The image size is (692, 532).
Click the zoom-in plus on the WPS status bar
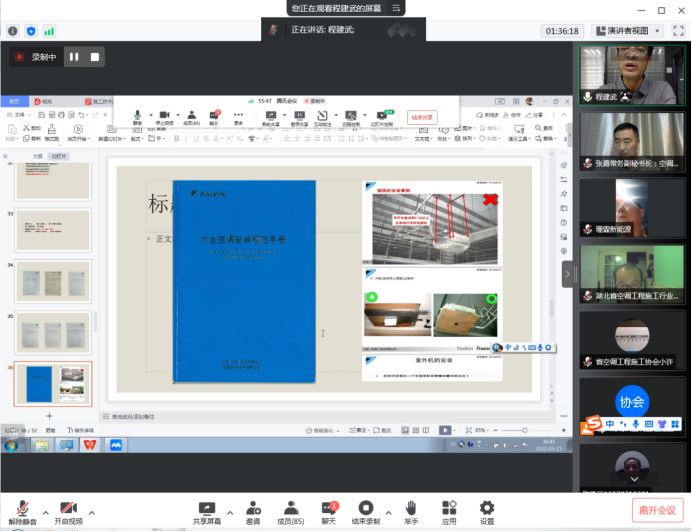[564, 430]
